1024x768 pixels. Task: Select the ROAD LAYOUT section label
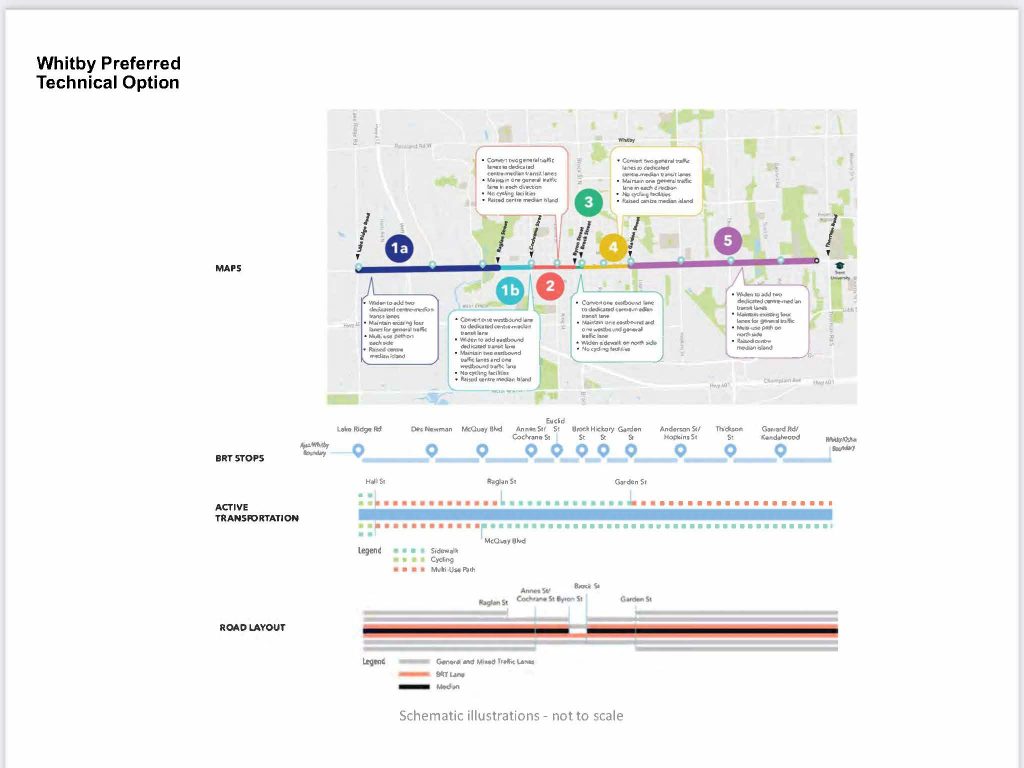pos(251,627)
